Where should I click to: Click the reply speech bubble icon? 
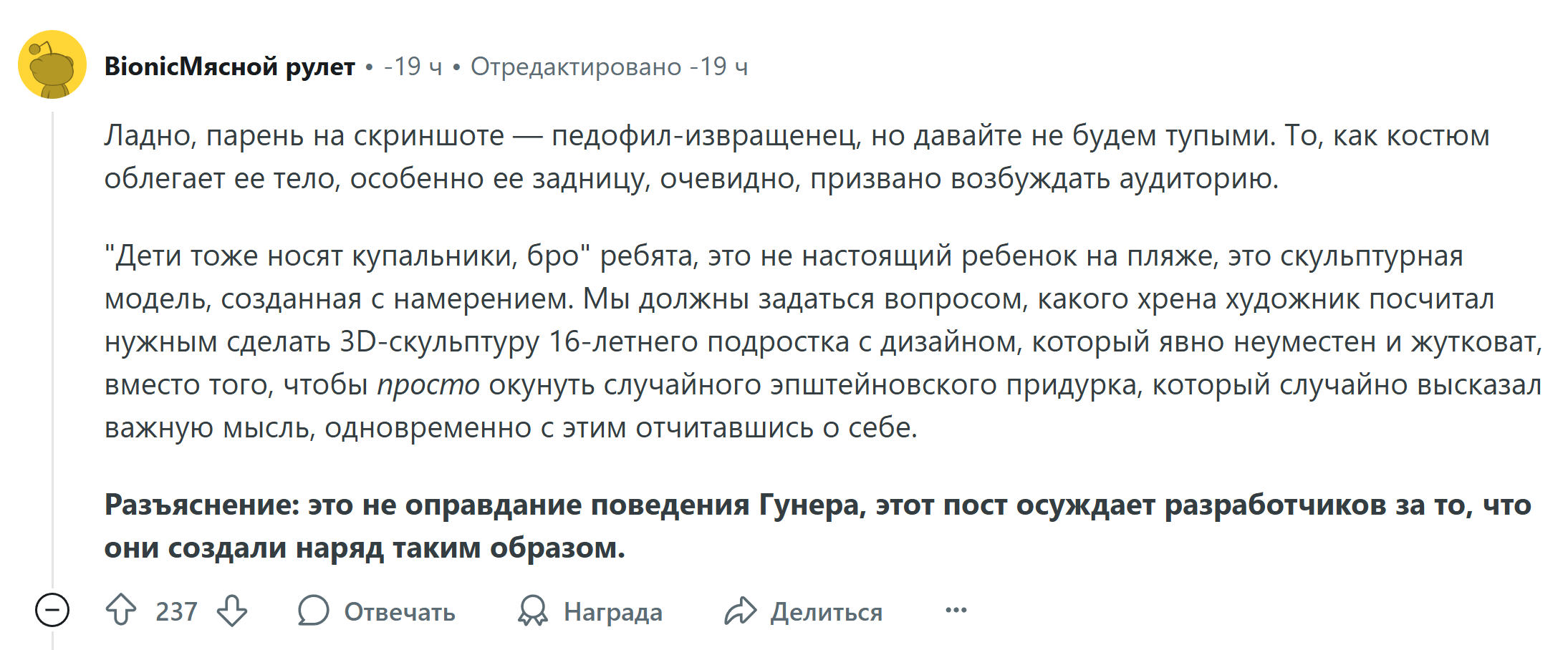tap(313, 611)
